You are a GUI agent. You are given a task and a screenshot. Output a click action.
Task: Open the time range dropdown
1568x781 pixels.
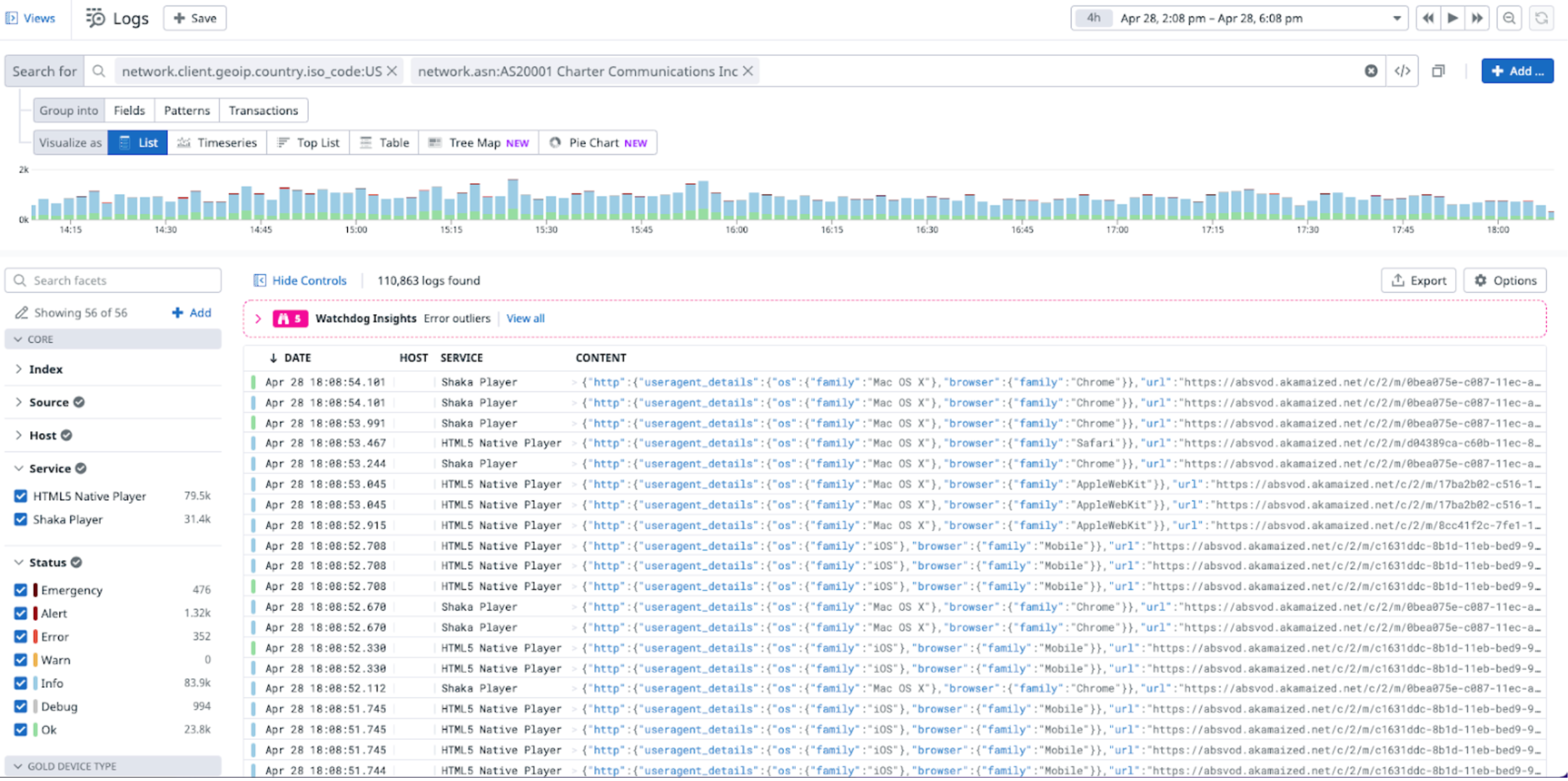(1397, 18)
